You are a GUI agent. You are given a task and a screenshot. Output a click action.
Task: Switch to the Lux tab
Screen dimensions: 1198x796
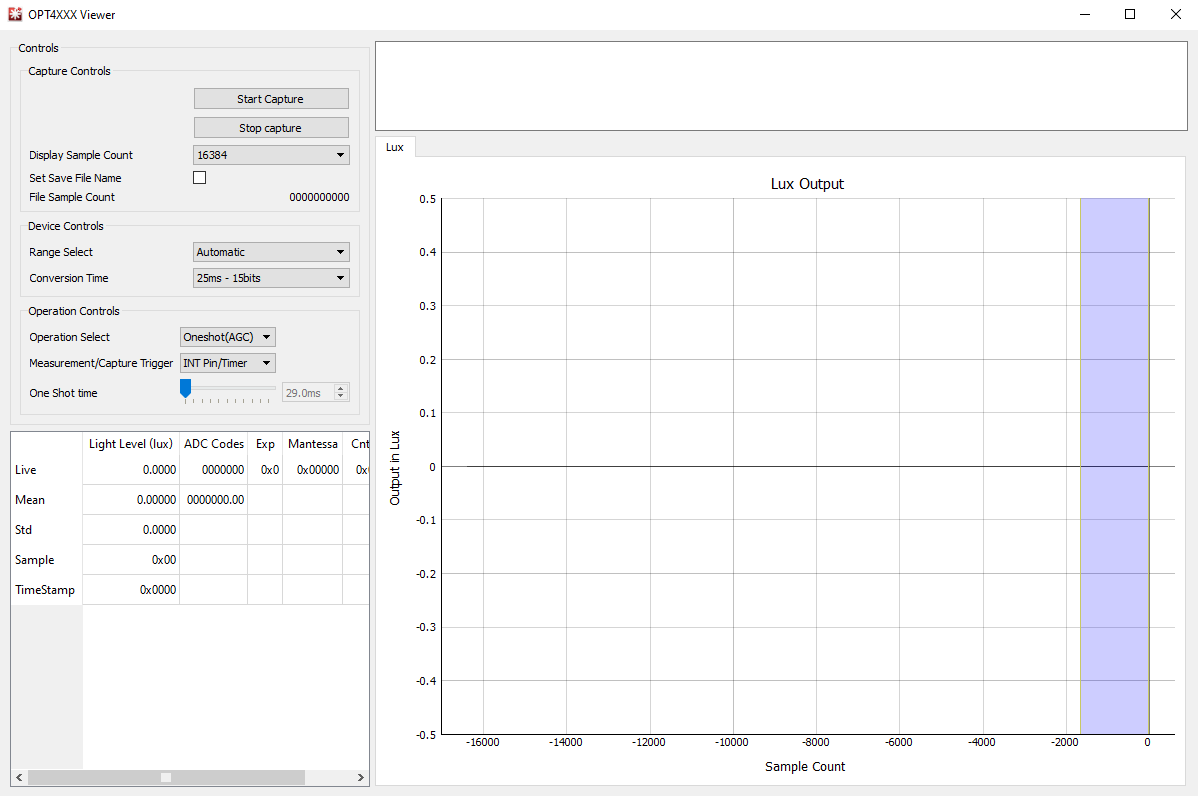coord(395,147)
